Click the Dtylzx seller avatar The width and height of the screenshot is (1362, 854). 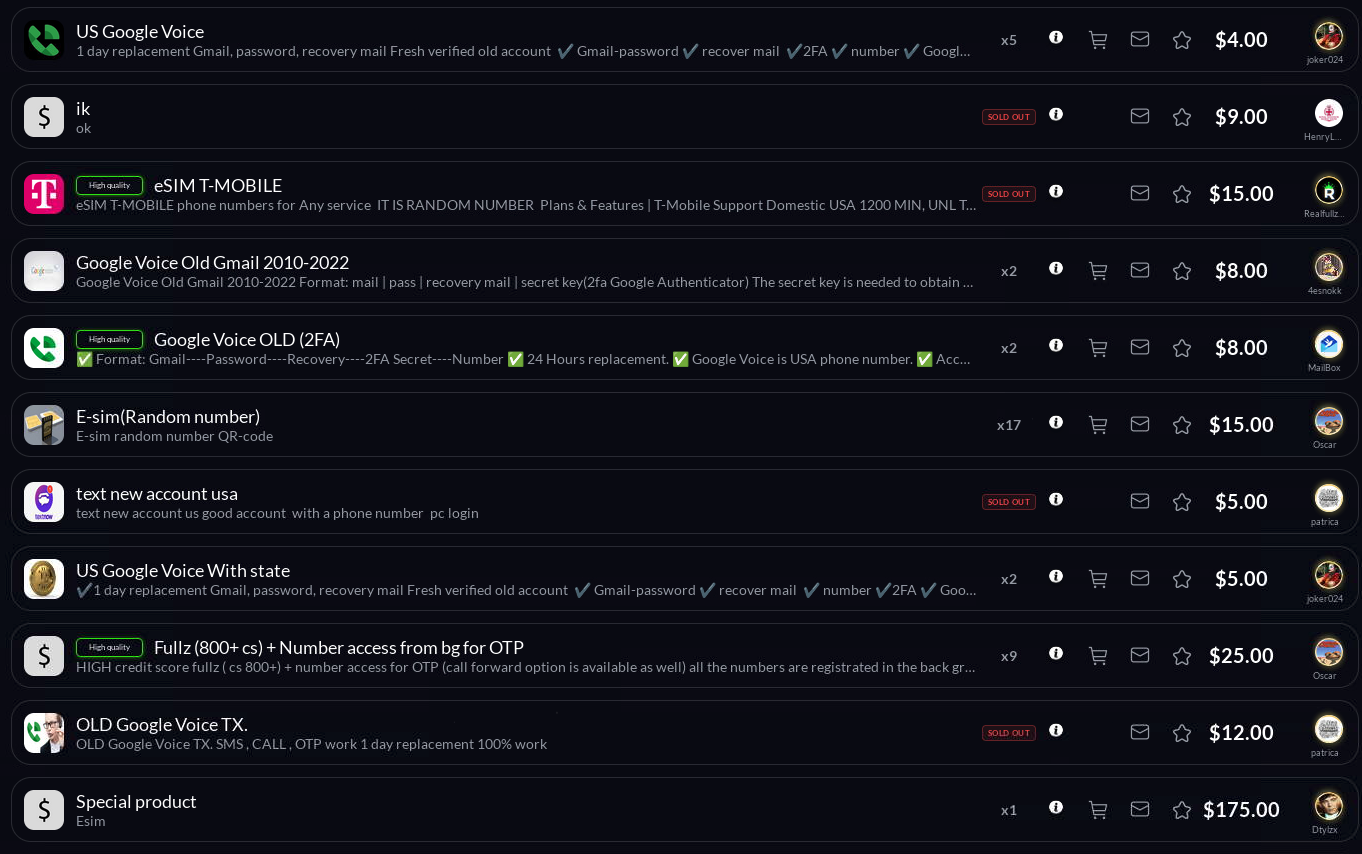[x=1328, y=806]
